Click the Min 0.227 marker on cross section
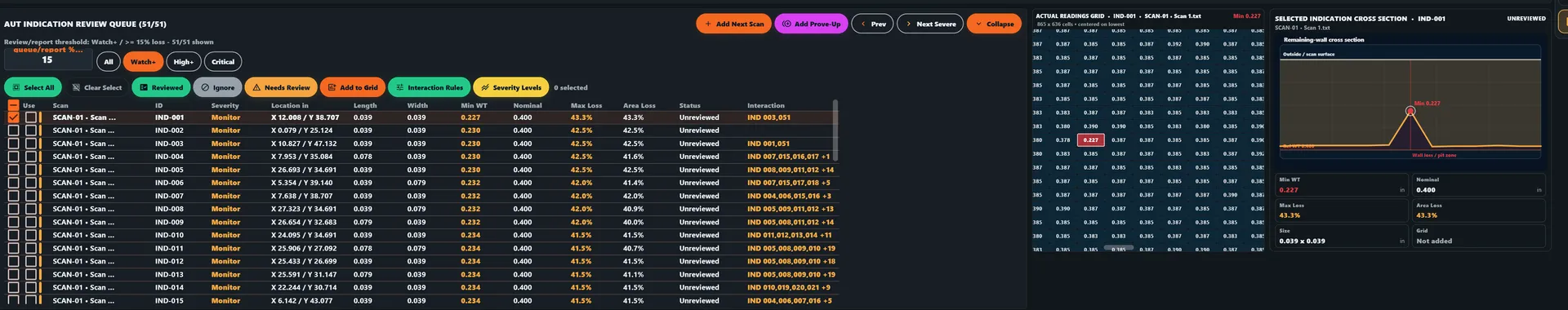 click(x=1410, y=110)
